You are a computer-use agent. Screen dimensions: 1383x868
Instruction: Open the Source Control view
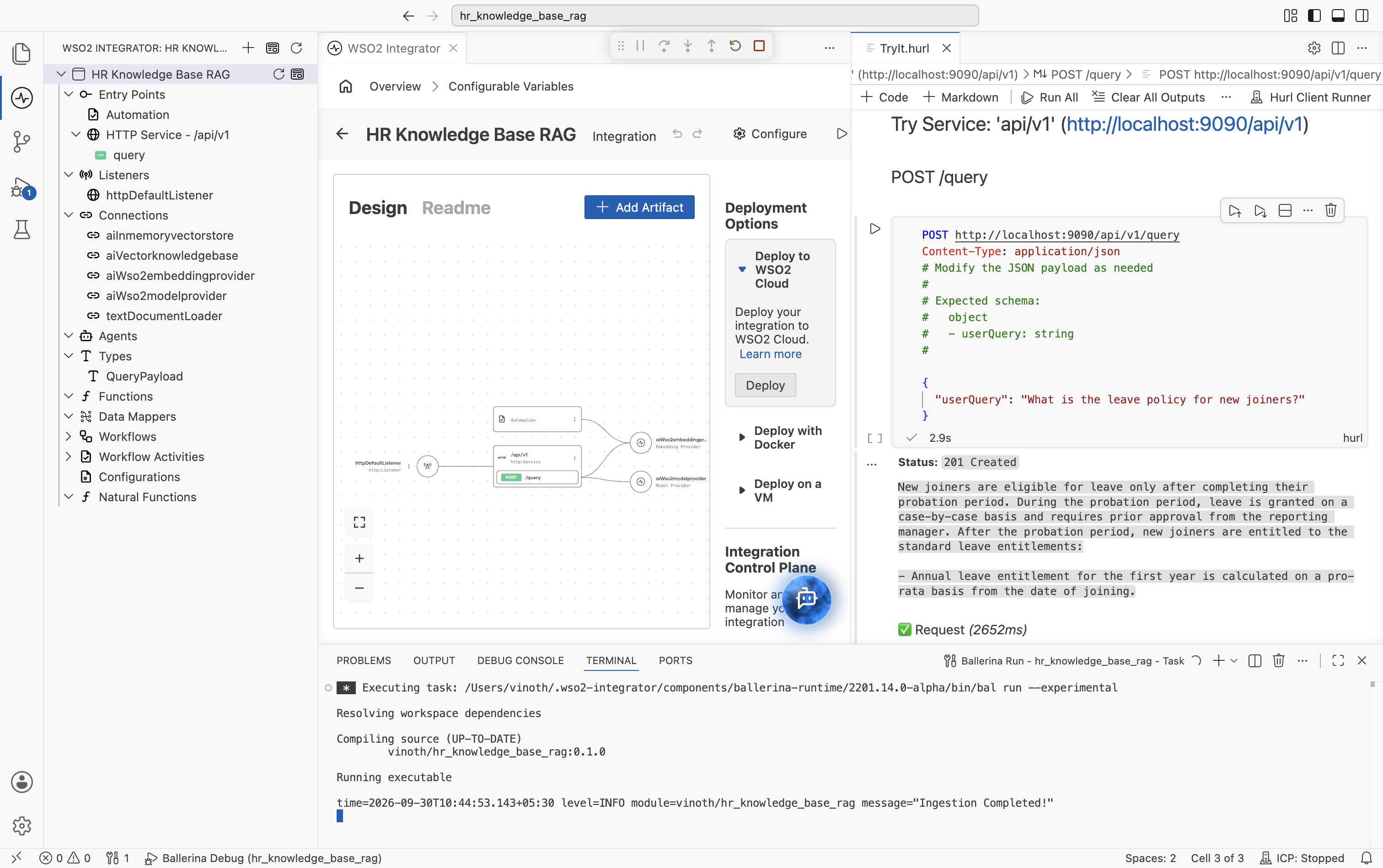tap(22, 141)
